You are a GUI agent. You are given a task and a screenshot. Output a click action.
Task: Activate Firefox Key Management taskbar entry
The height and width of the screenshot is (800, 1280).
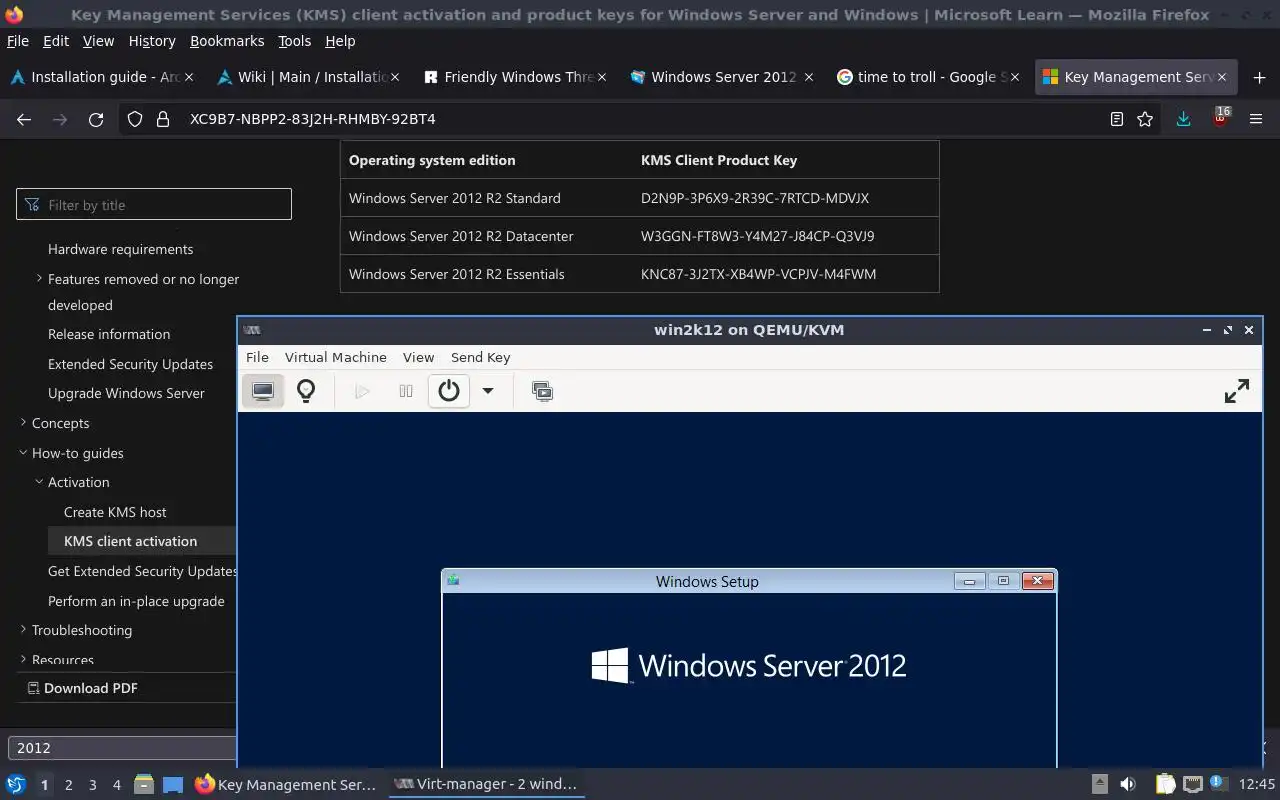286,784
